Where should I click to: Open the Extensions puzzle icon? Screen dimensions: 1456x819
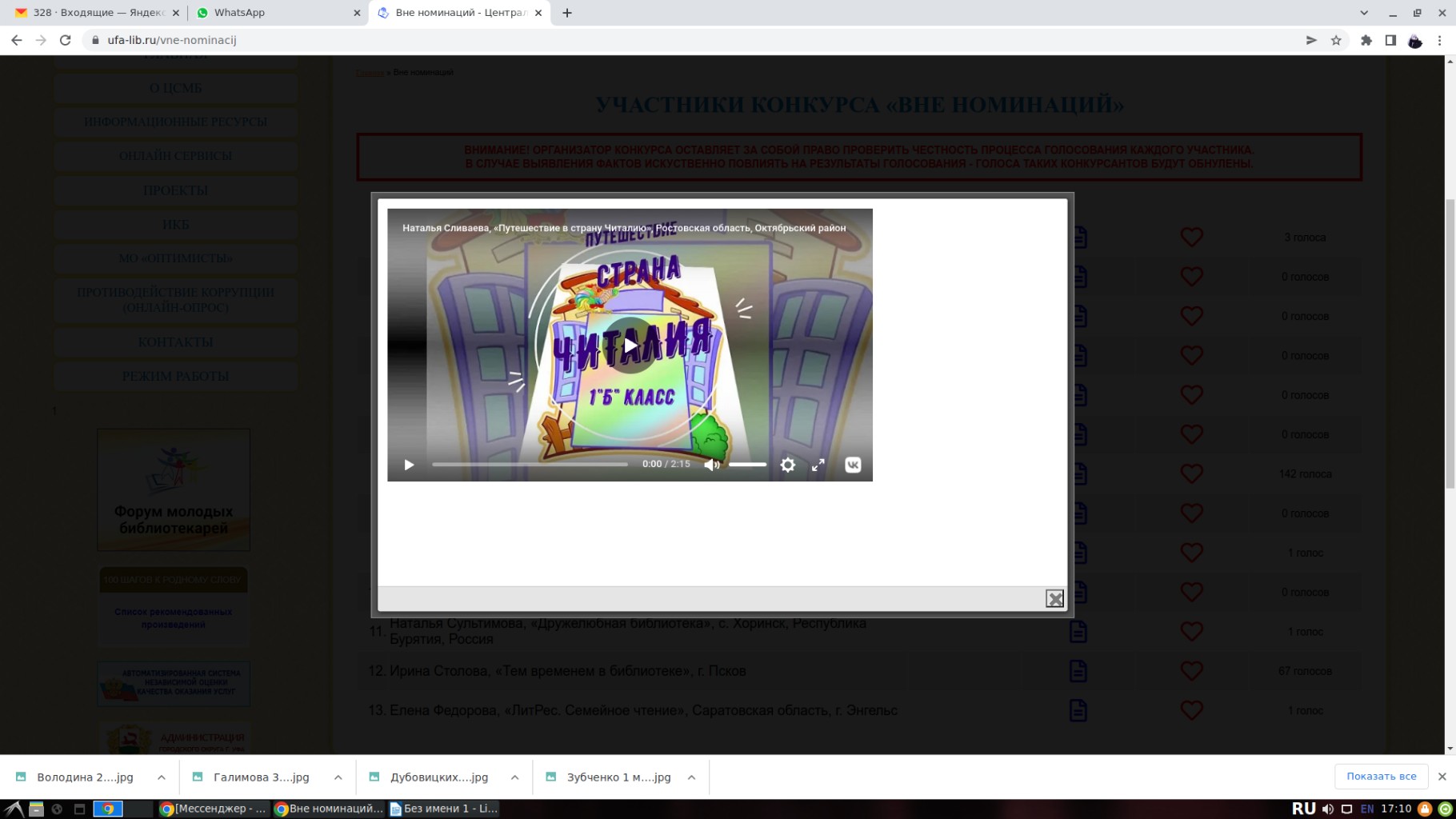(x=1366, y=40)
